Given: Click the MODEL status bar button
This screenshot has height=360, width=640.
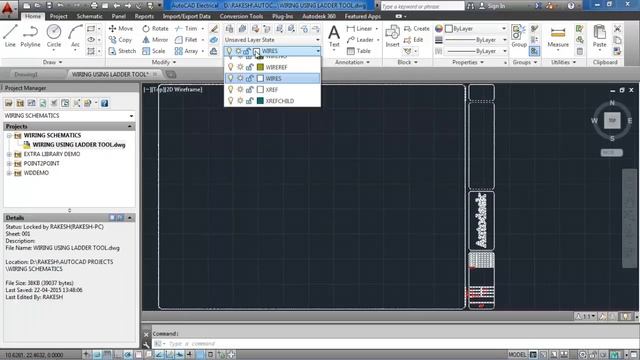Looking at the screenshot, I should click(x=517, y=354).
